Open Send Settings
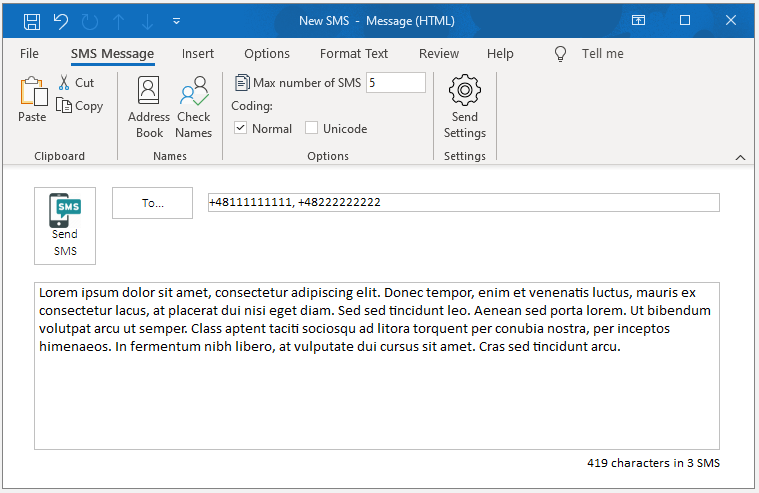This screenshot has width=759, height=493. [x=465, y=107]
